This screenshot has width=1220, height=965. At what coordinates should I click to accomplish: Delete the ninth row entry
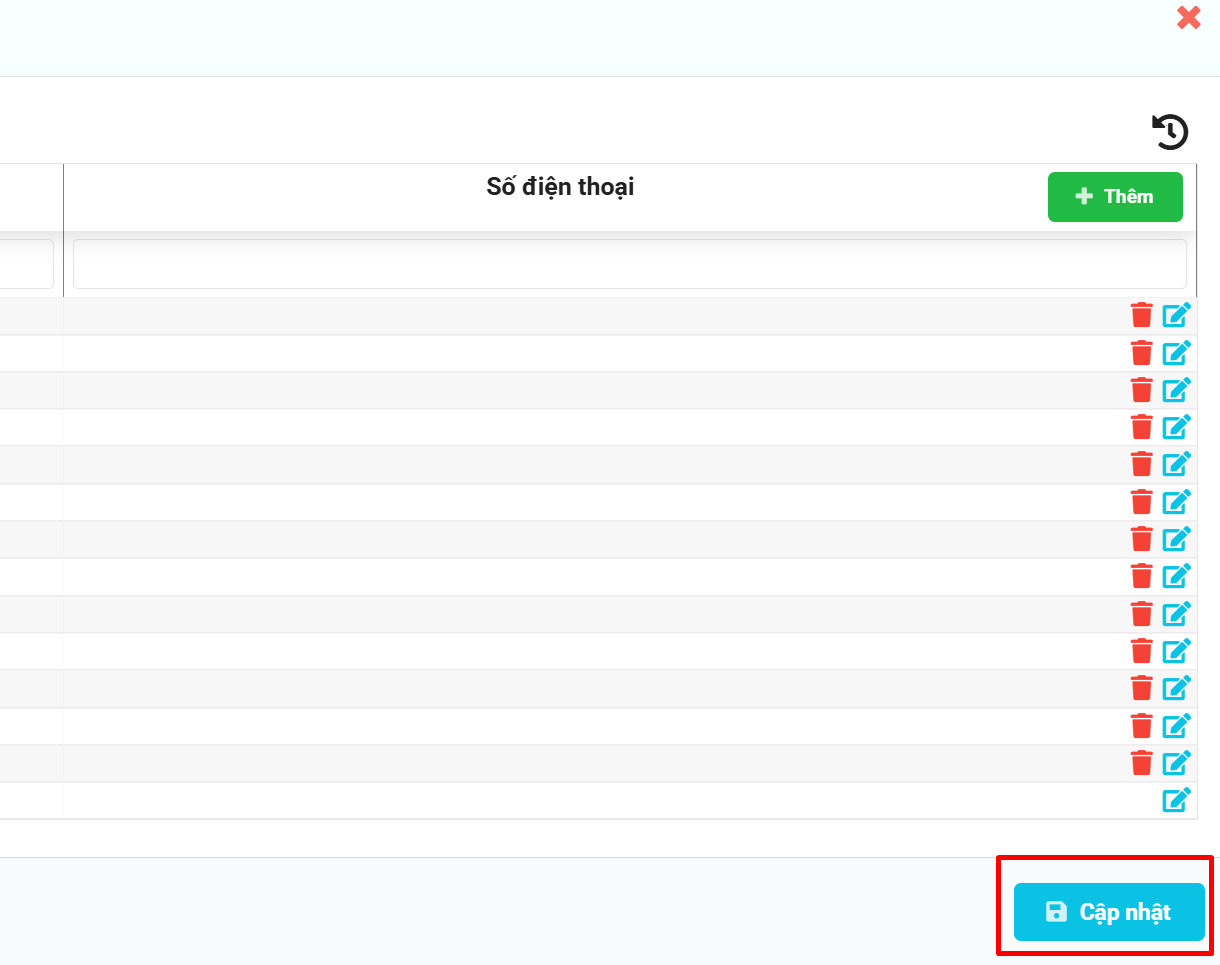(x=1141, y=613)
